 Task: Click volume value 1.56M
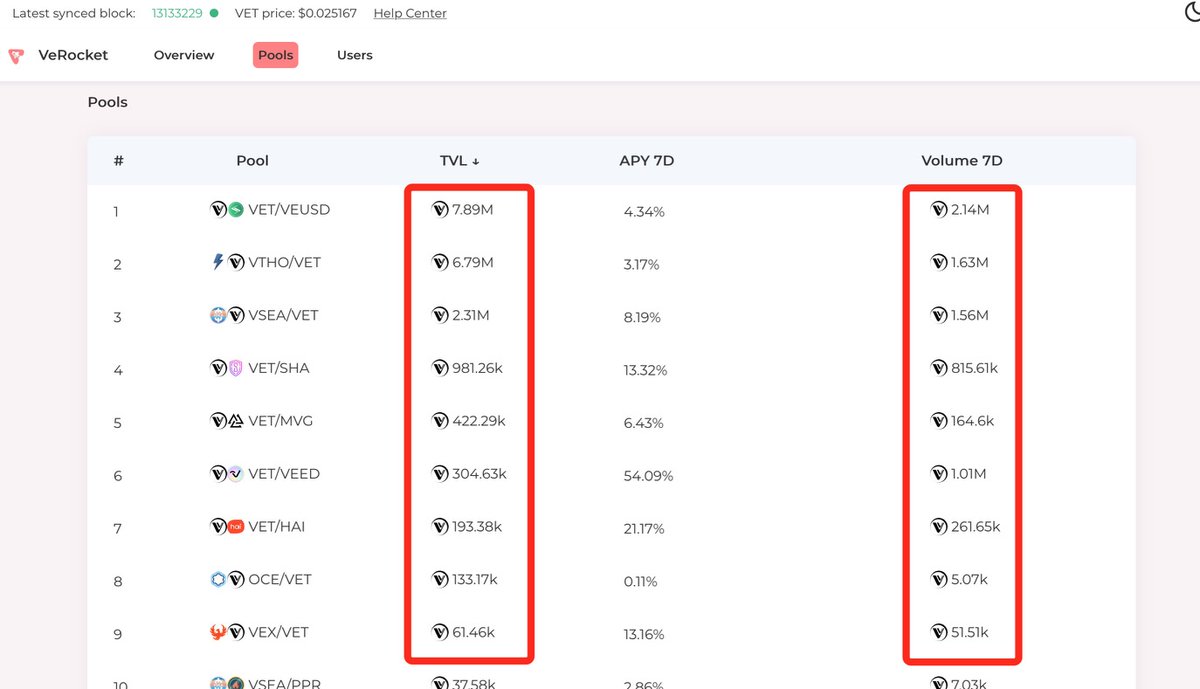coord(969,315)
